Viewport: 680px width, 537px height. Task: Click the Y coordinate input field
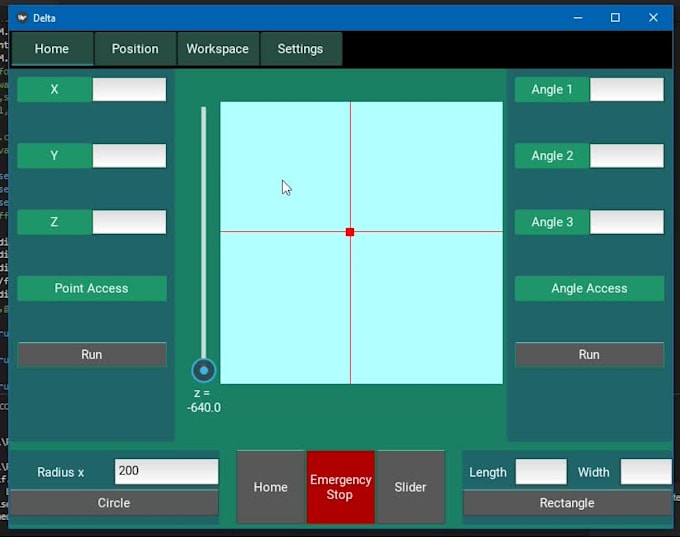(x=129, y=156)
